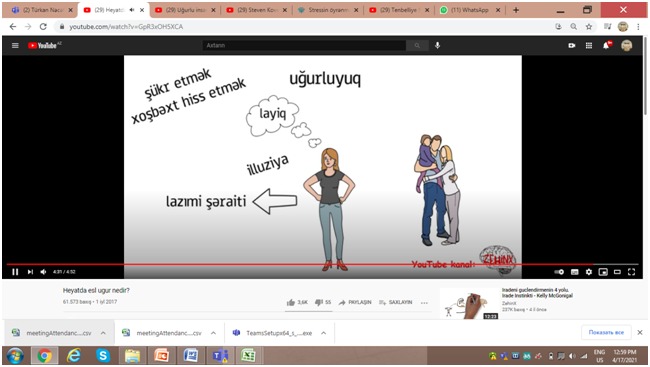Toggle subtitles on the video
This screenshot has height=367, width=650.
point(575,272)
